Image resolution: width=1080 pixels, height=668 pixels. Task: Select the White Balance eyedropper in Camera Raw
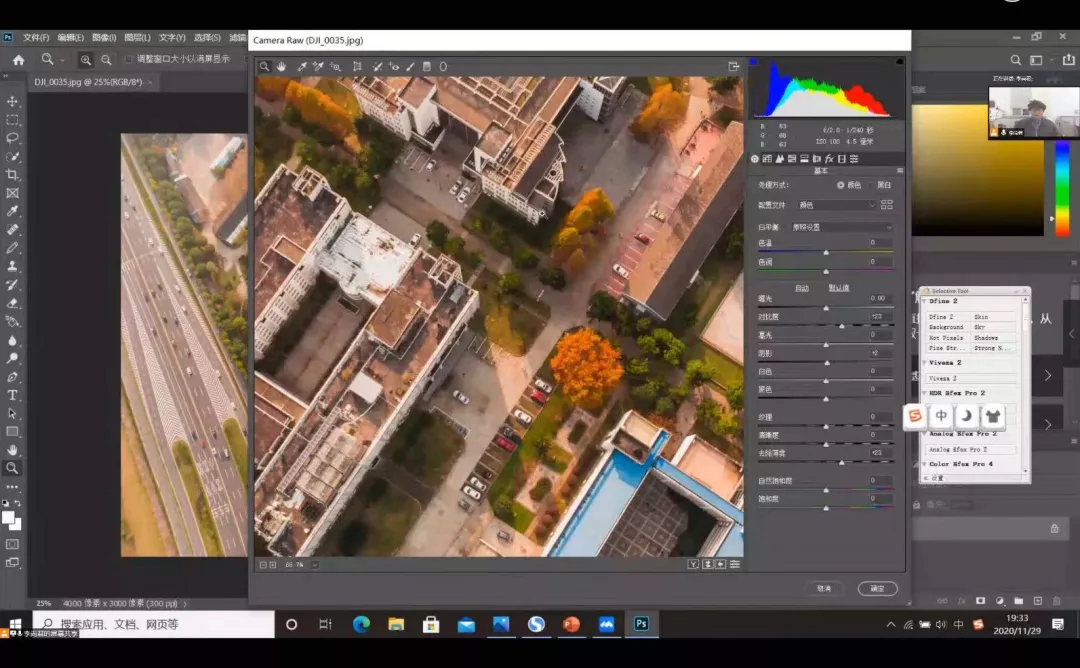[x=301, y=67]
